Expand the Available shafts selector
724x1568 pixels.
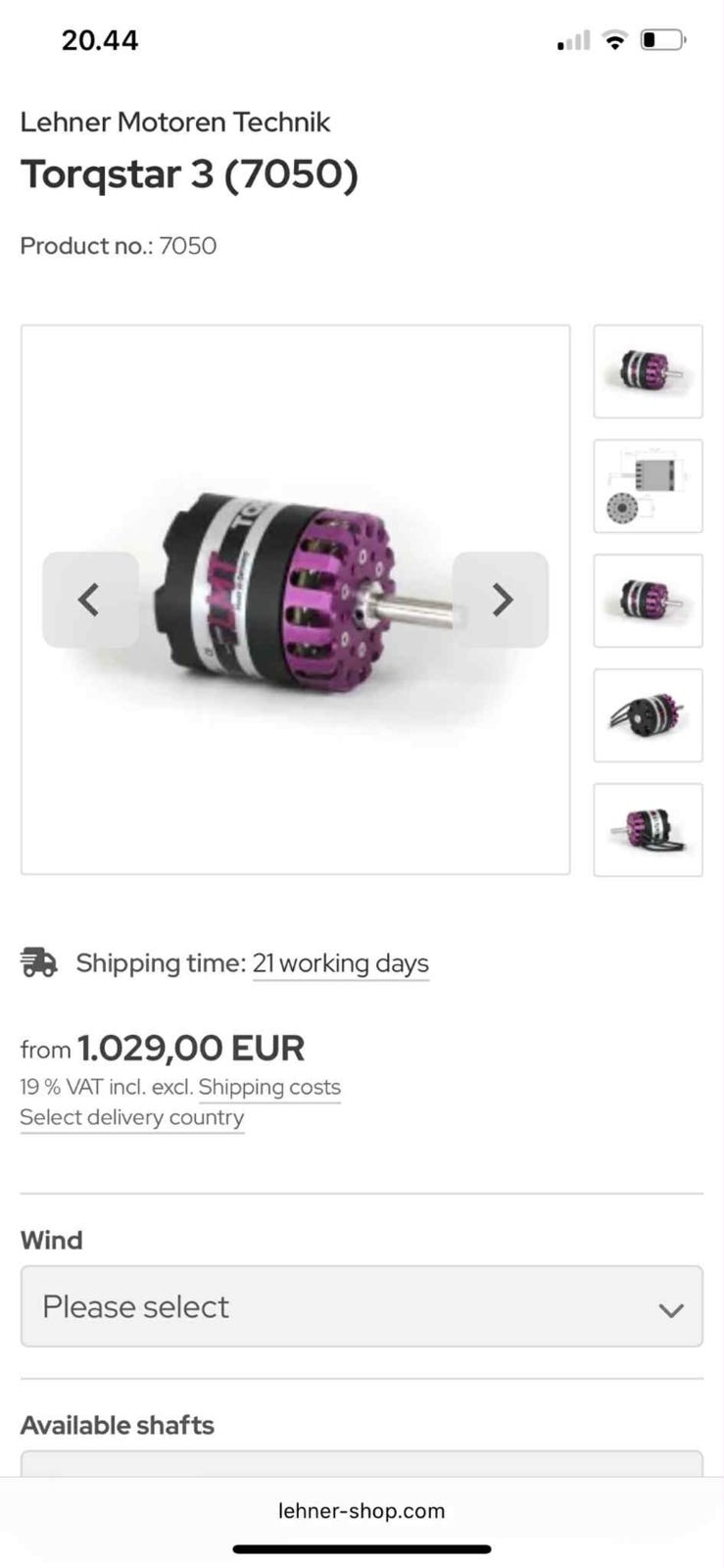(362, 1463)
